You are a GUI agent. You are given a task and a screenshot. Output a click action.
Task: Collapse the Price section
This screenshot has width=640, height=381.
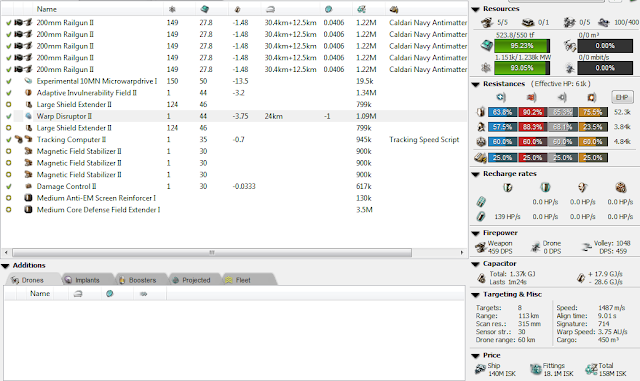[476, 356]
